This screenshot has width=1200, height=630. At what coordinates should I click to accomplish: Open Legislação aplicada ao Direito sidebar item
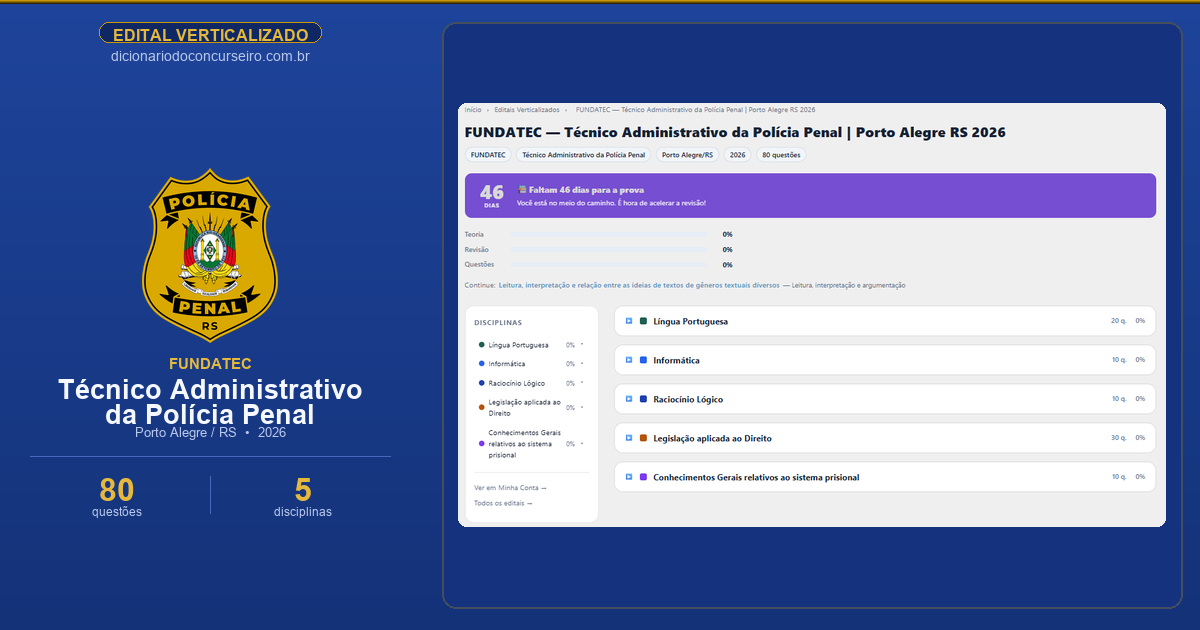[524, 407]
